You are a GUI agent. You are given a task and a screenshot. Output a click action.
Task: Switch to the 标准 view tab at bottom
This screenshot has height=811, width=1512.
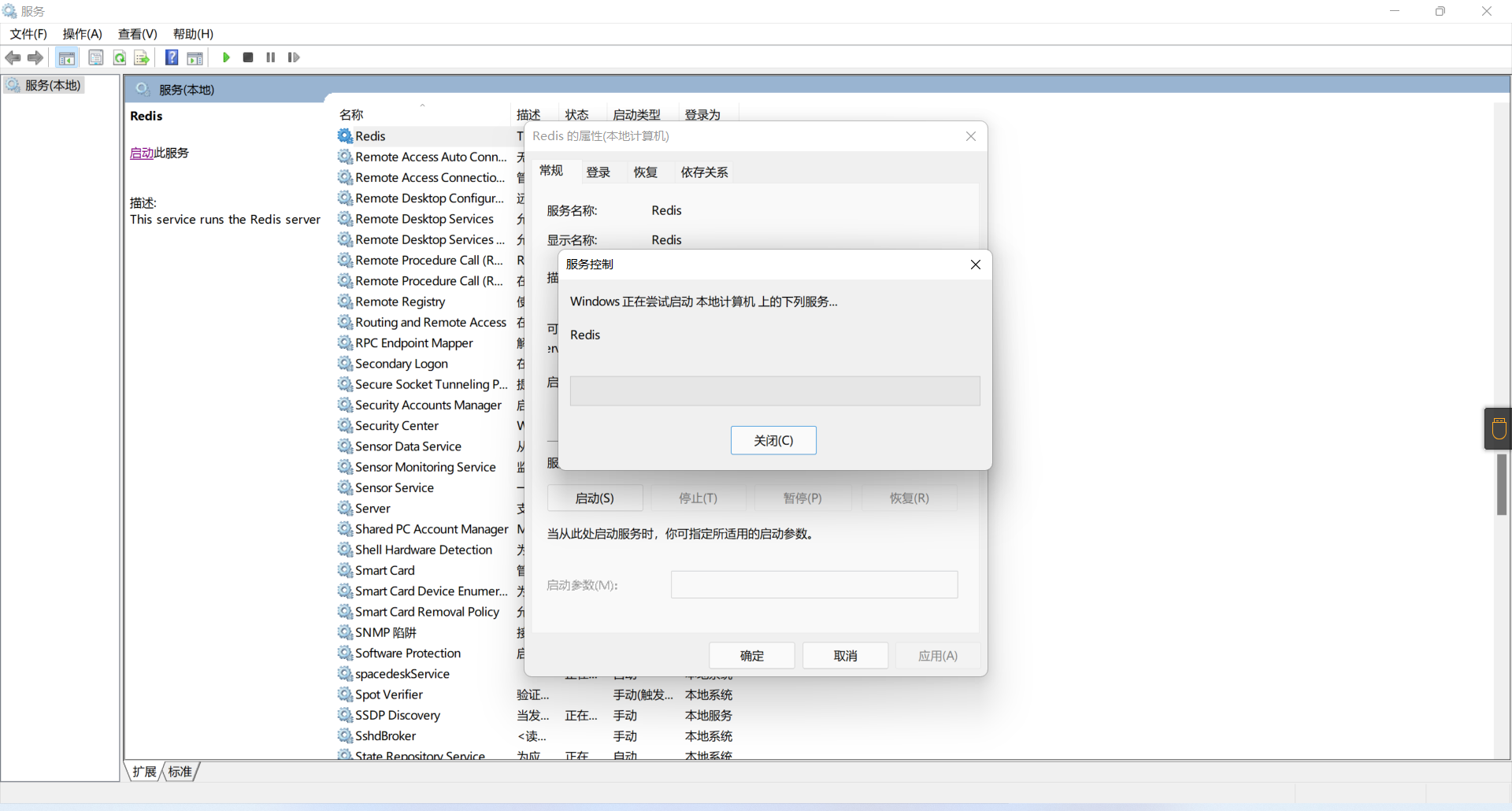click(x=180, y=772)
